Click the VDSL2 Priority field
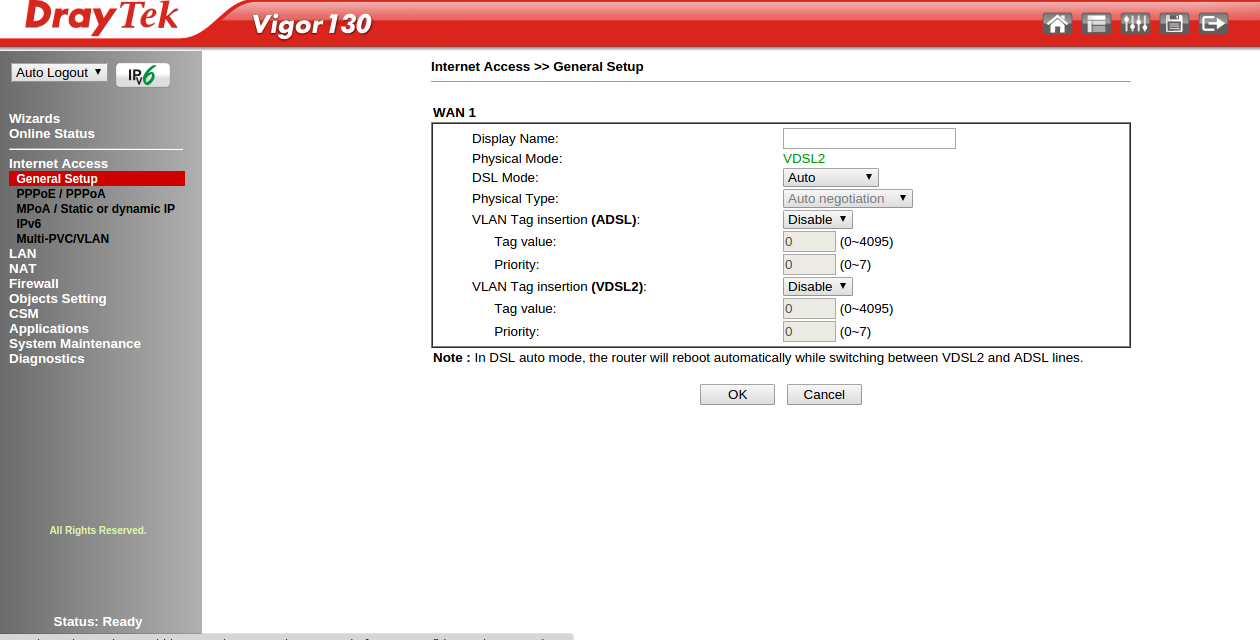This screenshot has width=1260, height=640. click(809, 331)
